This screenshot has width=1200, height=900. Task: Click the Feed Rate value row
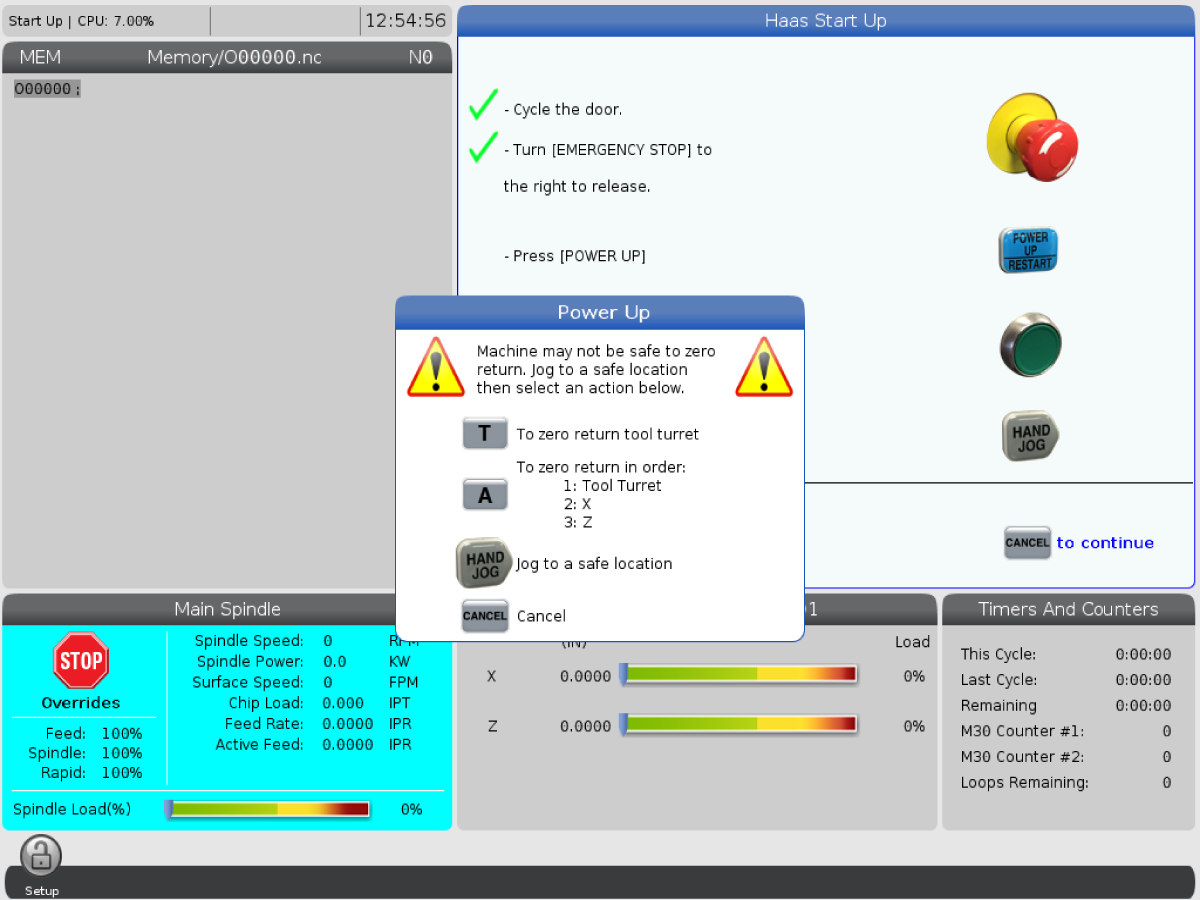pos(318,724)
